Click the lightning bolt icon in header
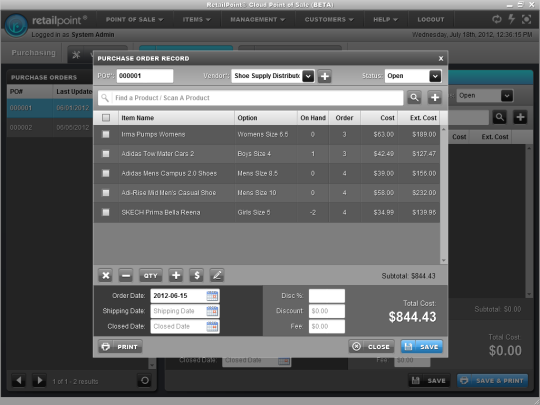Screen dimensions: 540x405 (512, 19)
